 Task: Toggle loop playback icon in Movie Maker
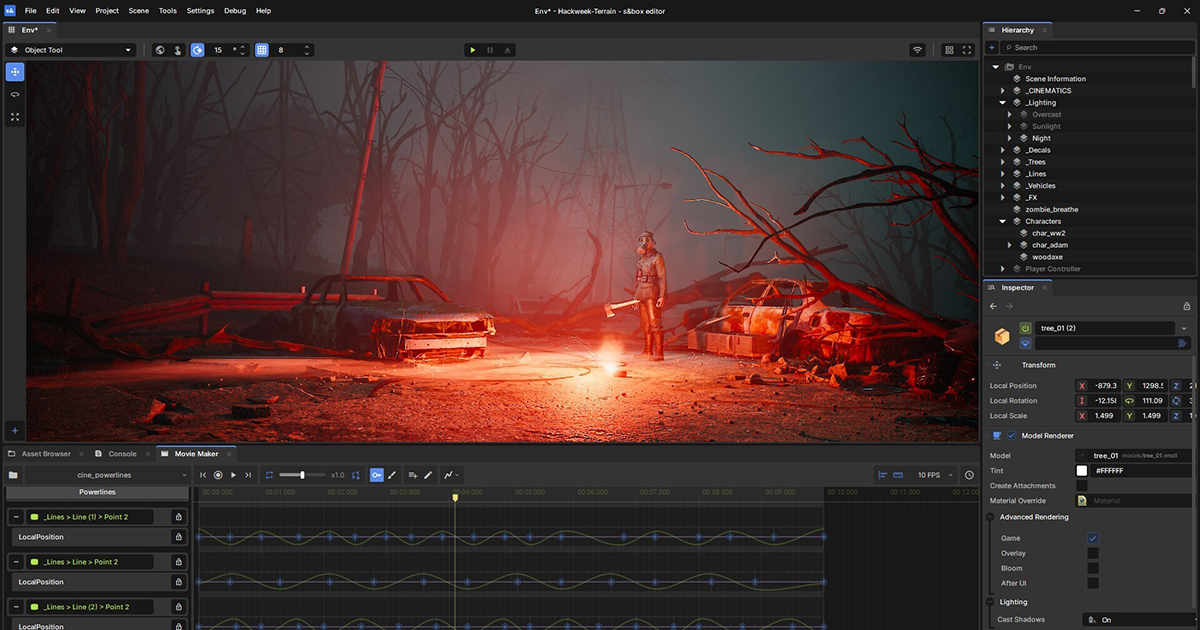click(x=268, y=475)
